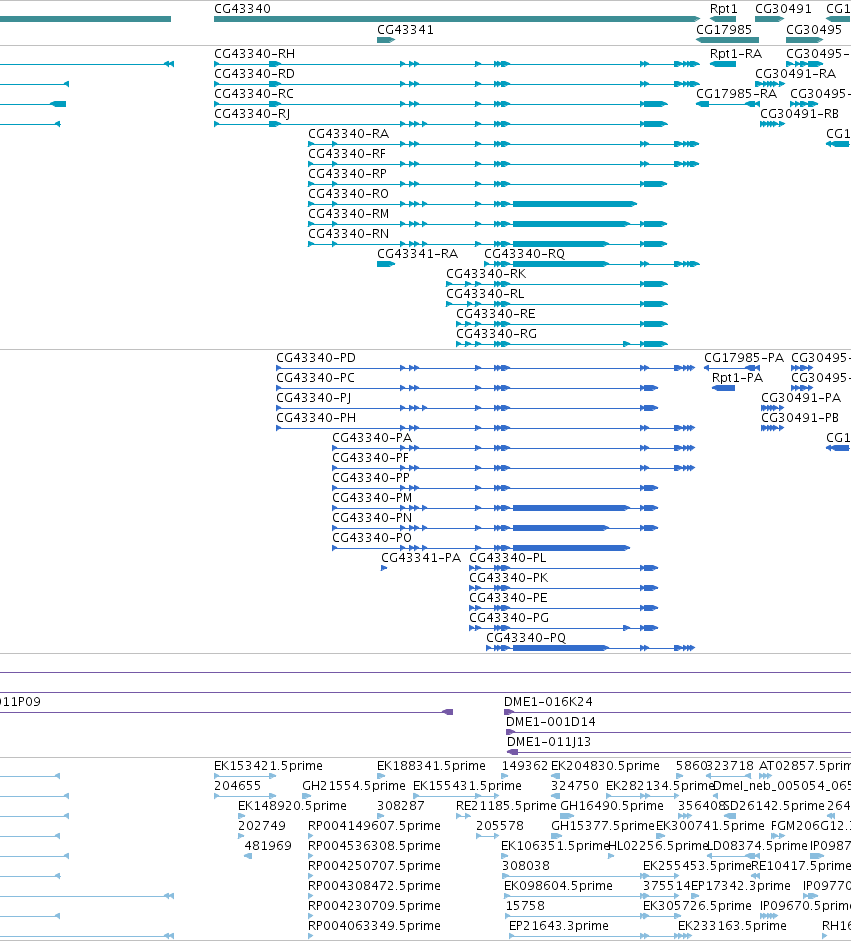Open transcript CG43340-RJ

coord(252,114)
